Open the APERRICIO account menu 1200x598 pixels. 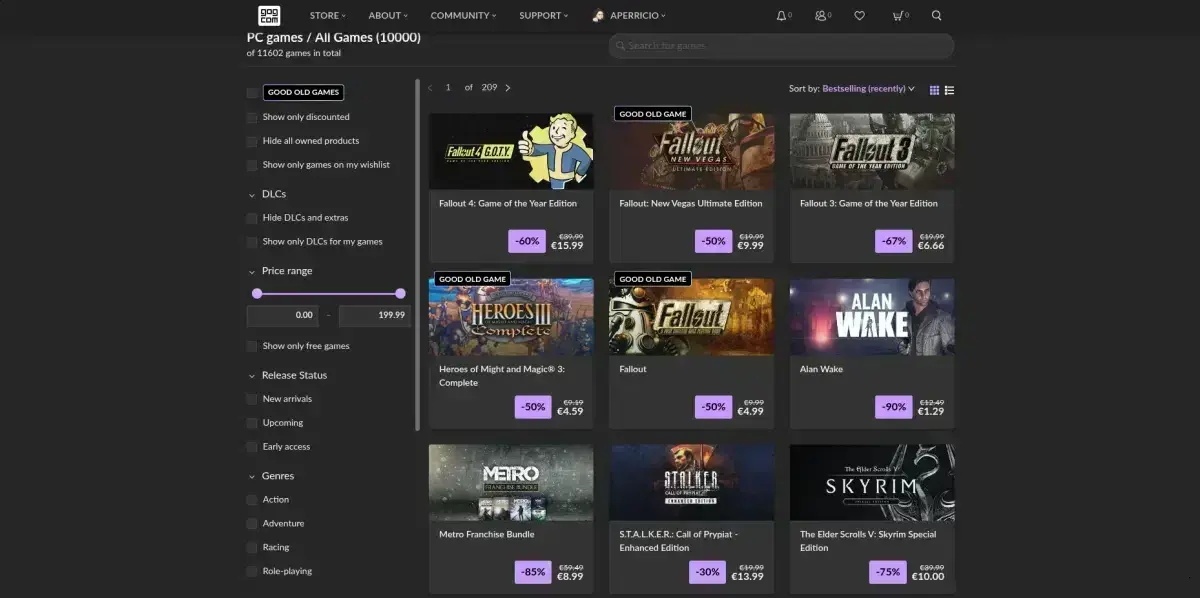[x=638, y=16]
